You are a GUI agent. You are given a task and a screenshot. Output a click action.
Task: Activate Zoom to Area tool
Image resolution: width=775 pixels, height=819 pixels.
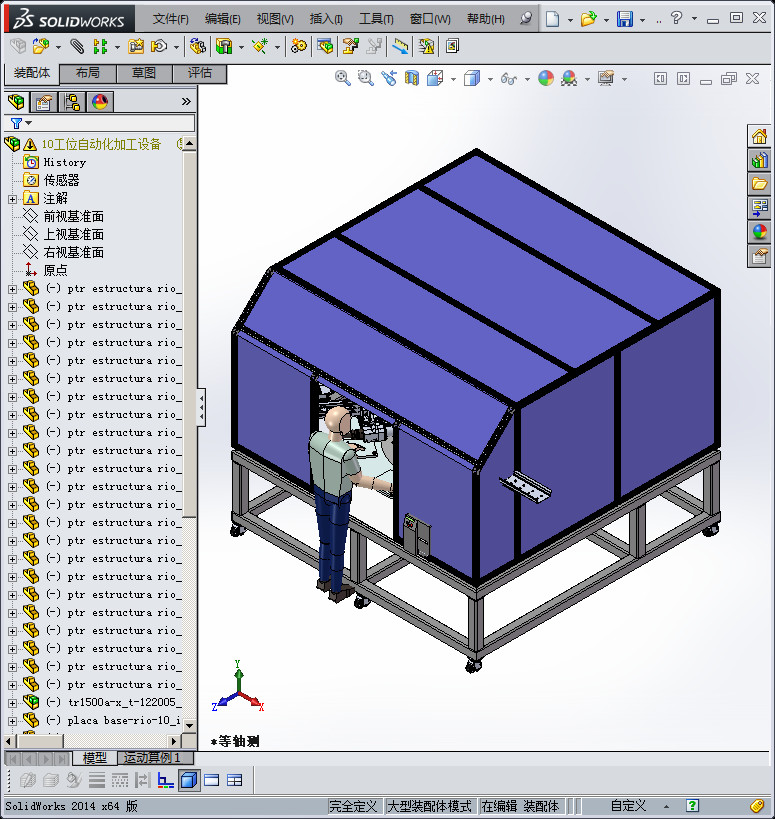[x=366, y=78]
